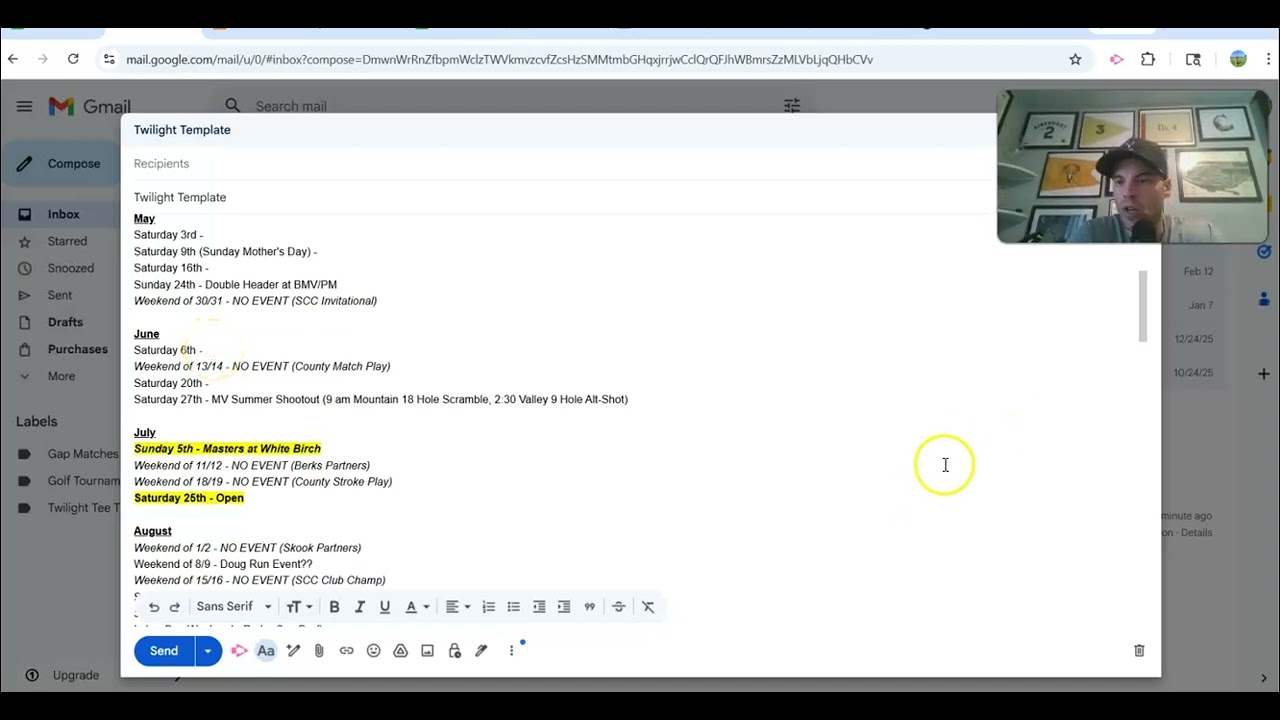The image size is (1280, 720).
Task: Open the text alignment dropdown
Action: (x=458, y=607)
